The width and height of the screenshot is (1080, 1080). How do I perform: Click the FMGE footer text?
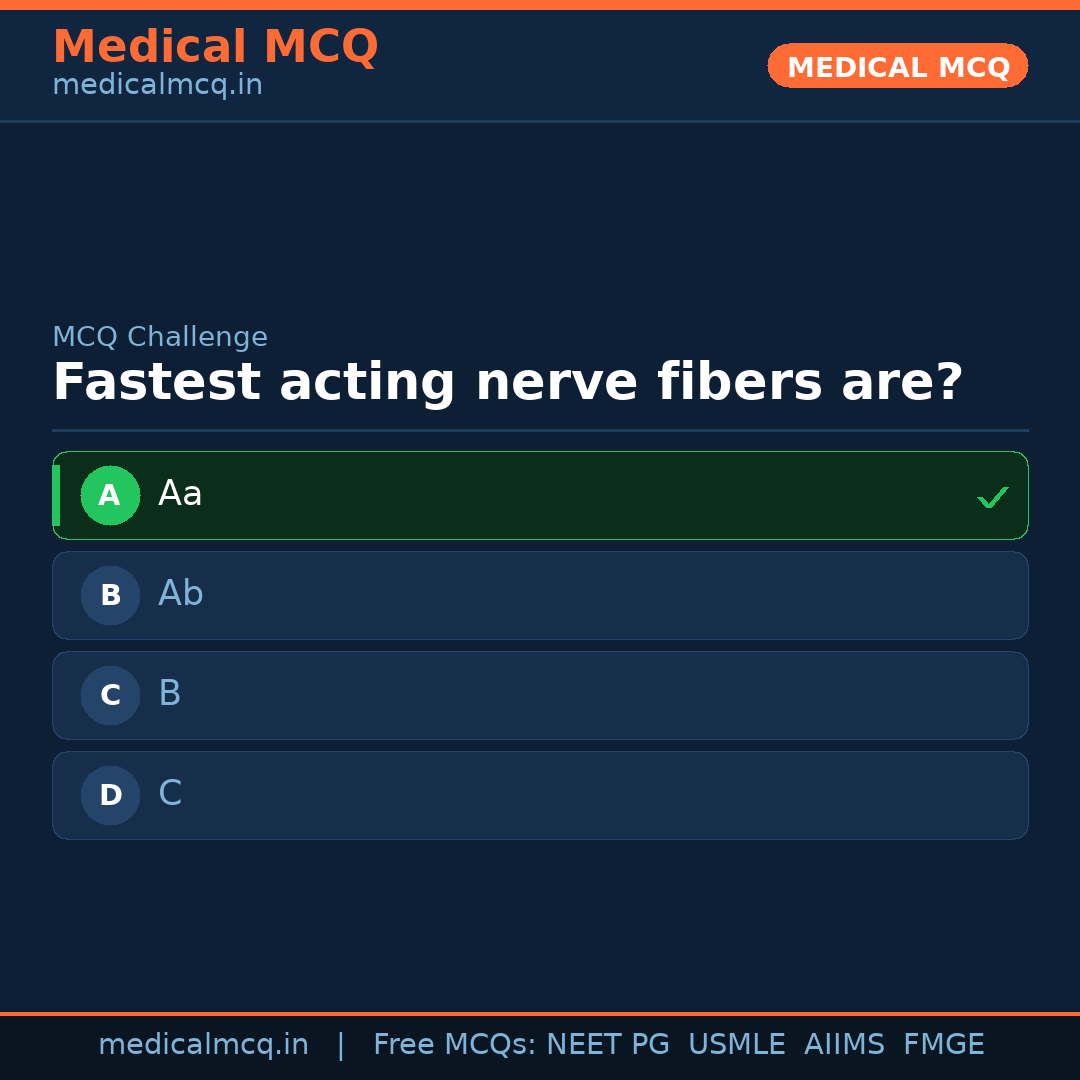pos(943,1045)
